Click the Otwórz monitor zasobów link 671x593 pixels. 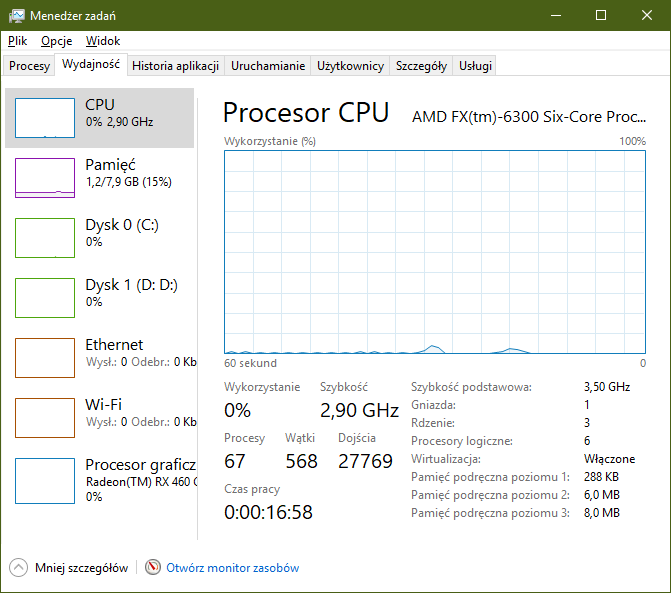pos(232,568)
